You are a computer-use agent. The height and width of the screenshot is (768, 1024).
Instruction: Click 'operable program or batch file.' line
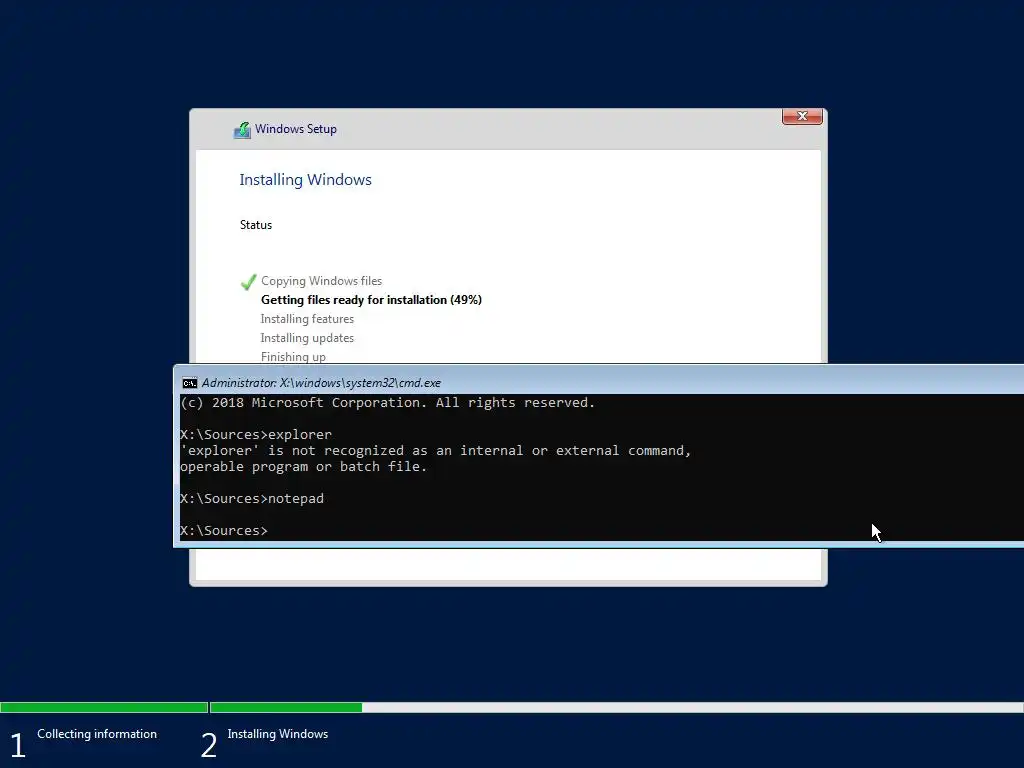click(304, 467)
